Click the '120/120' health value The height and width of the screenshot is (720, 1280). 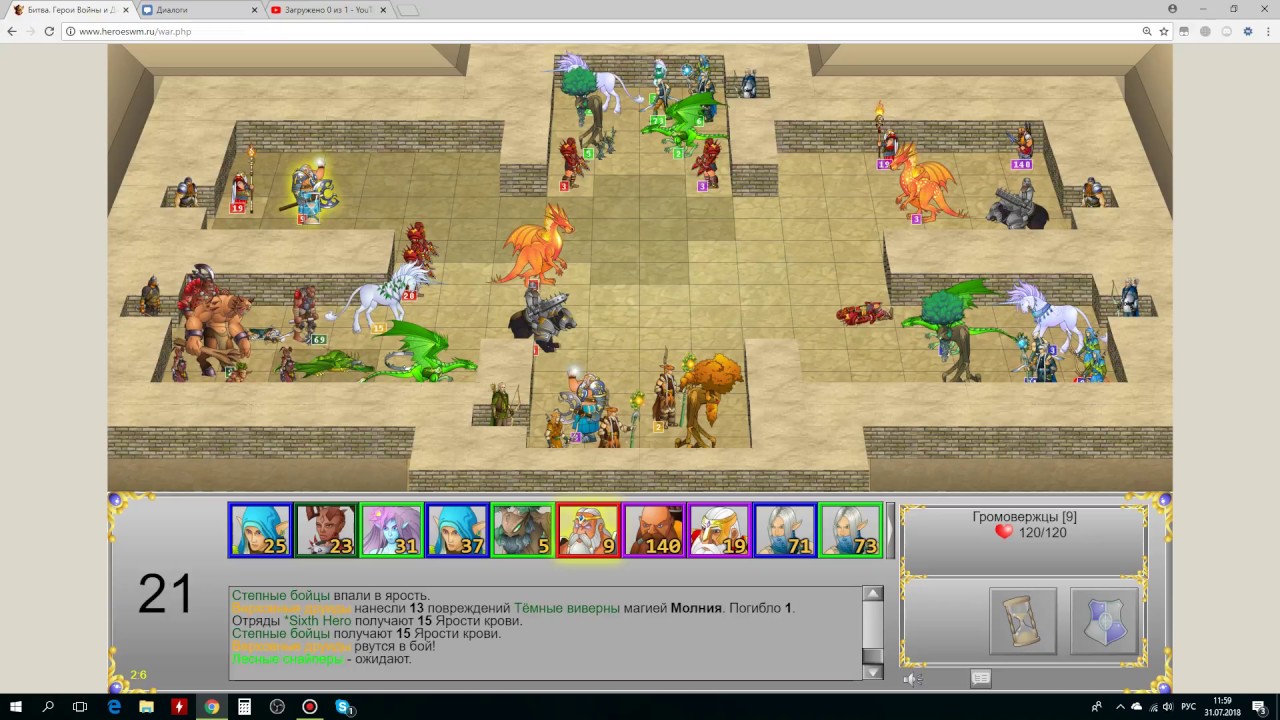[1042, 533]
